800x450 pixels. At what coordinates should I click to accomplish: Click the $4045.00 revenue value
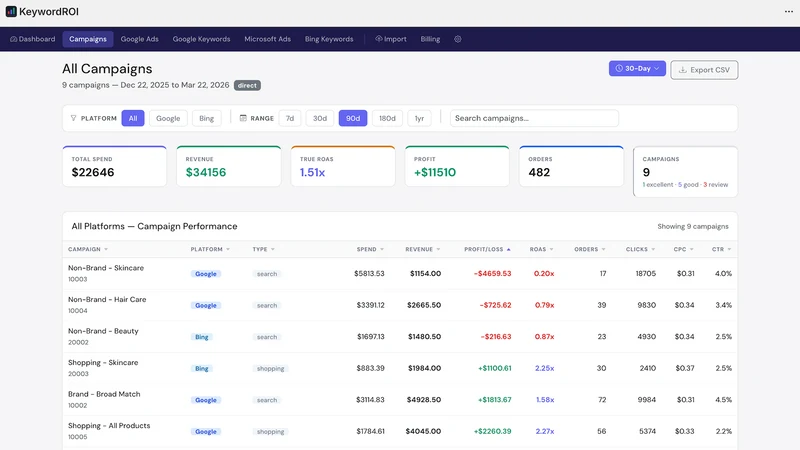tap(423, 432)
